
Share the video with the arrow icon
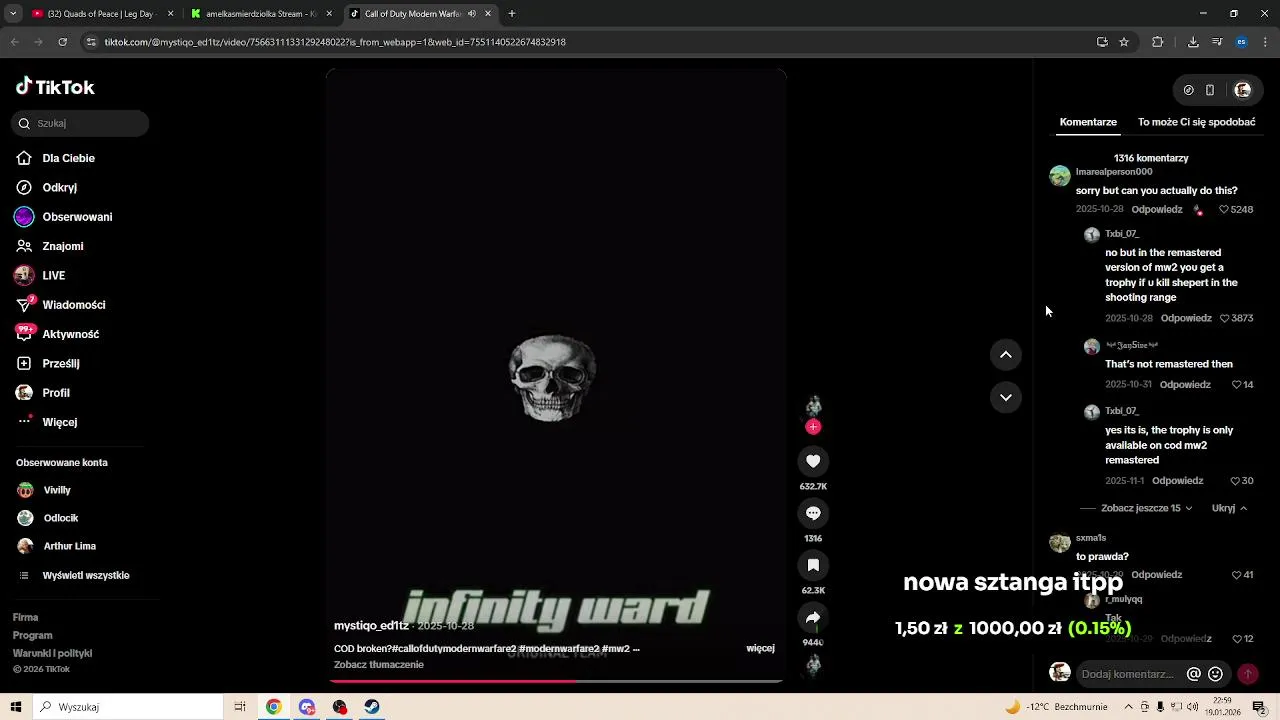(x=813, y=617)
